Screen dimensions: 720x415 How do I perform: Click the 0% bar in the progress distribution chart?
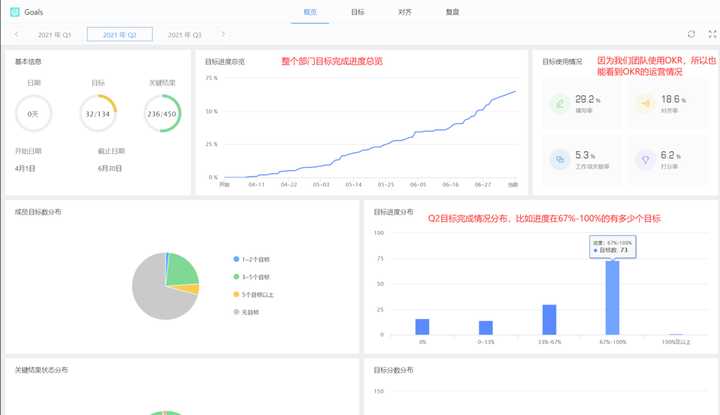click(422, 327)
